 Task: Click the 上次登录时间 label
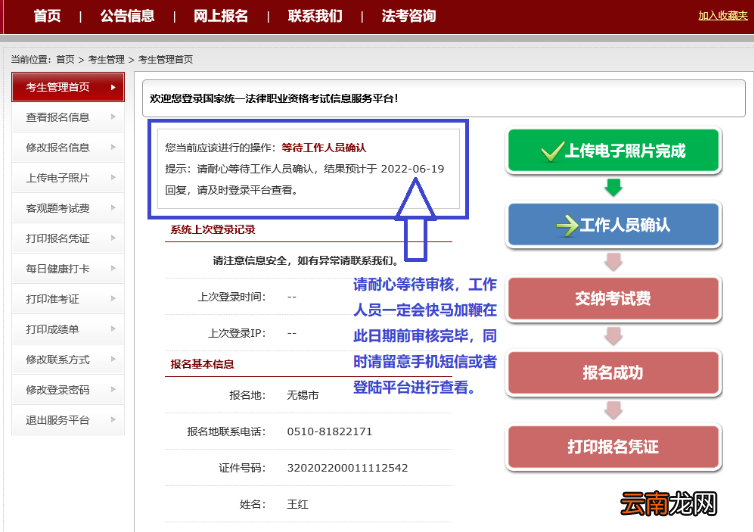[x=232, y=297]
